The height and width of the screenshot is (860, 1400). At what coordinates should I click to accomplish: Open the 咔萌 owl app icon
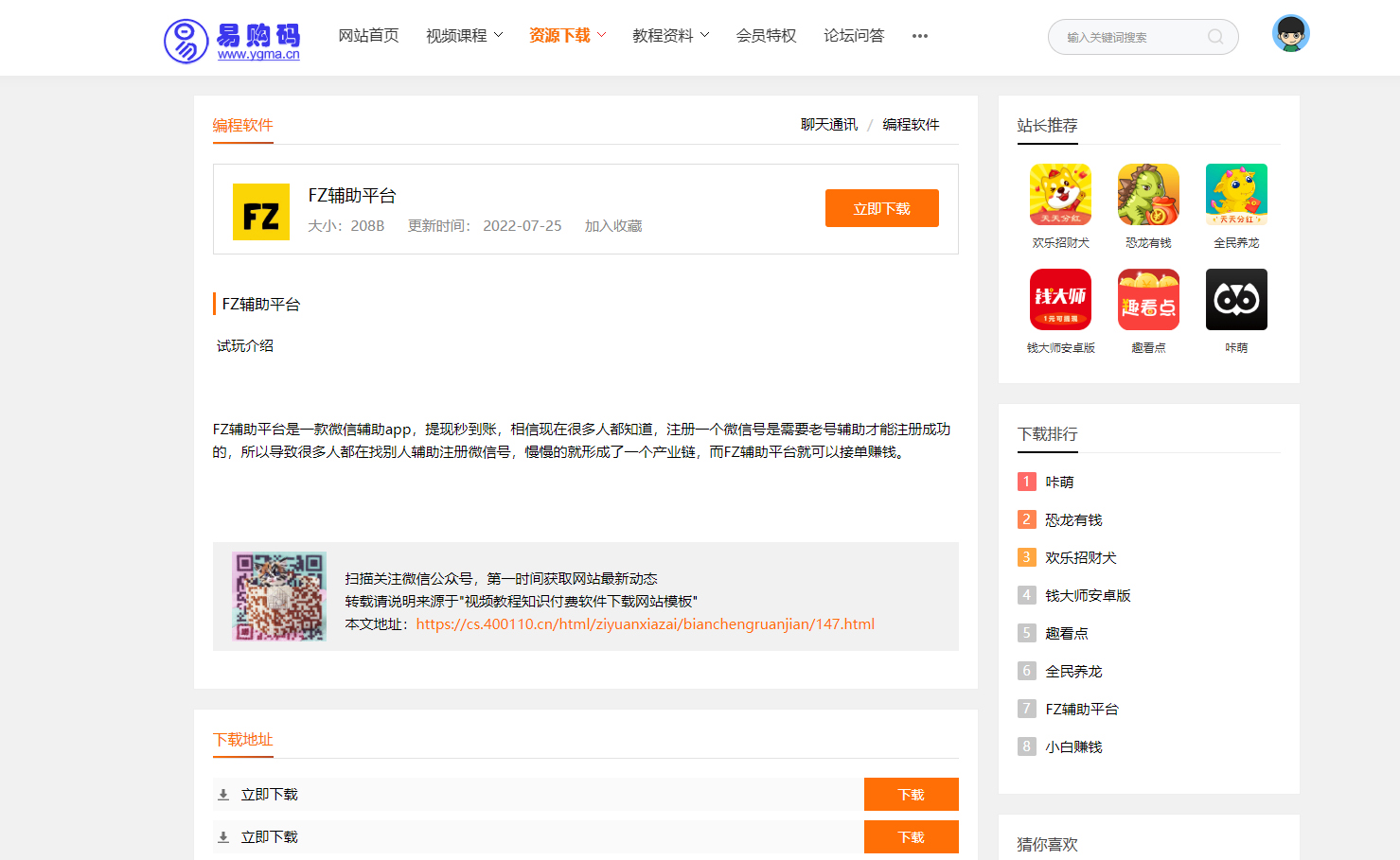coord(1236,300)
